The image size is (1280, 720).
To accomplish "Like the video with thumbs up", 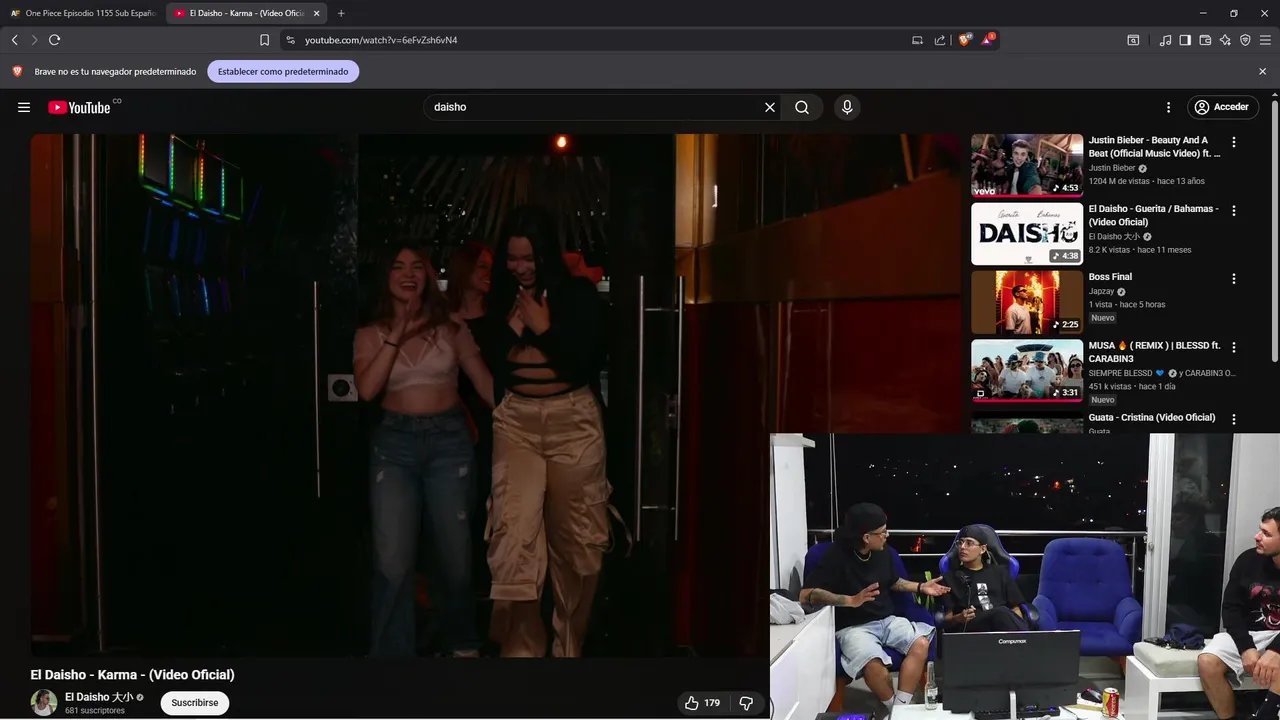I will tap(702, 703).
